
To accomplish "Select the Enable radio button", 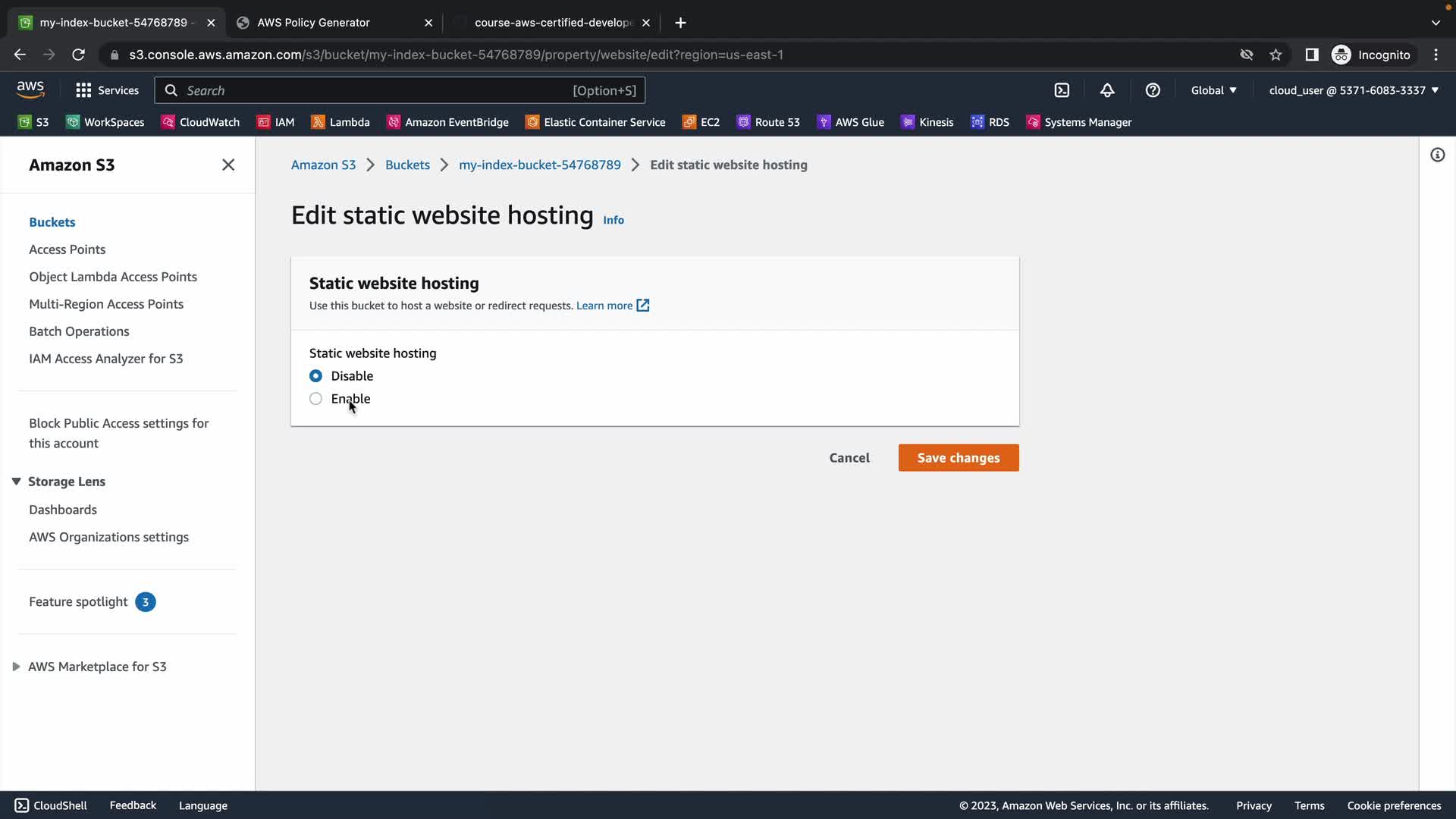I will (x=315, y=399).
